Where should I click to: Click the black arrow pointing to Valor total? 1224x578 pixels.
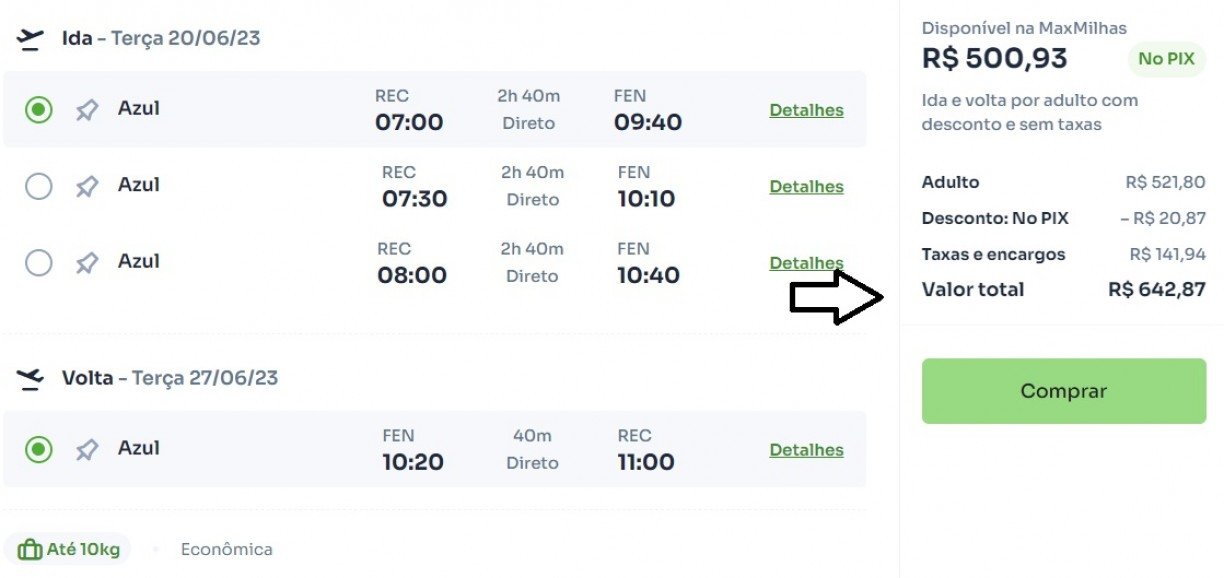point(836,297)
